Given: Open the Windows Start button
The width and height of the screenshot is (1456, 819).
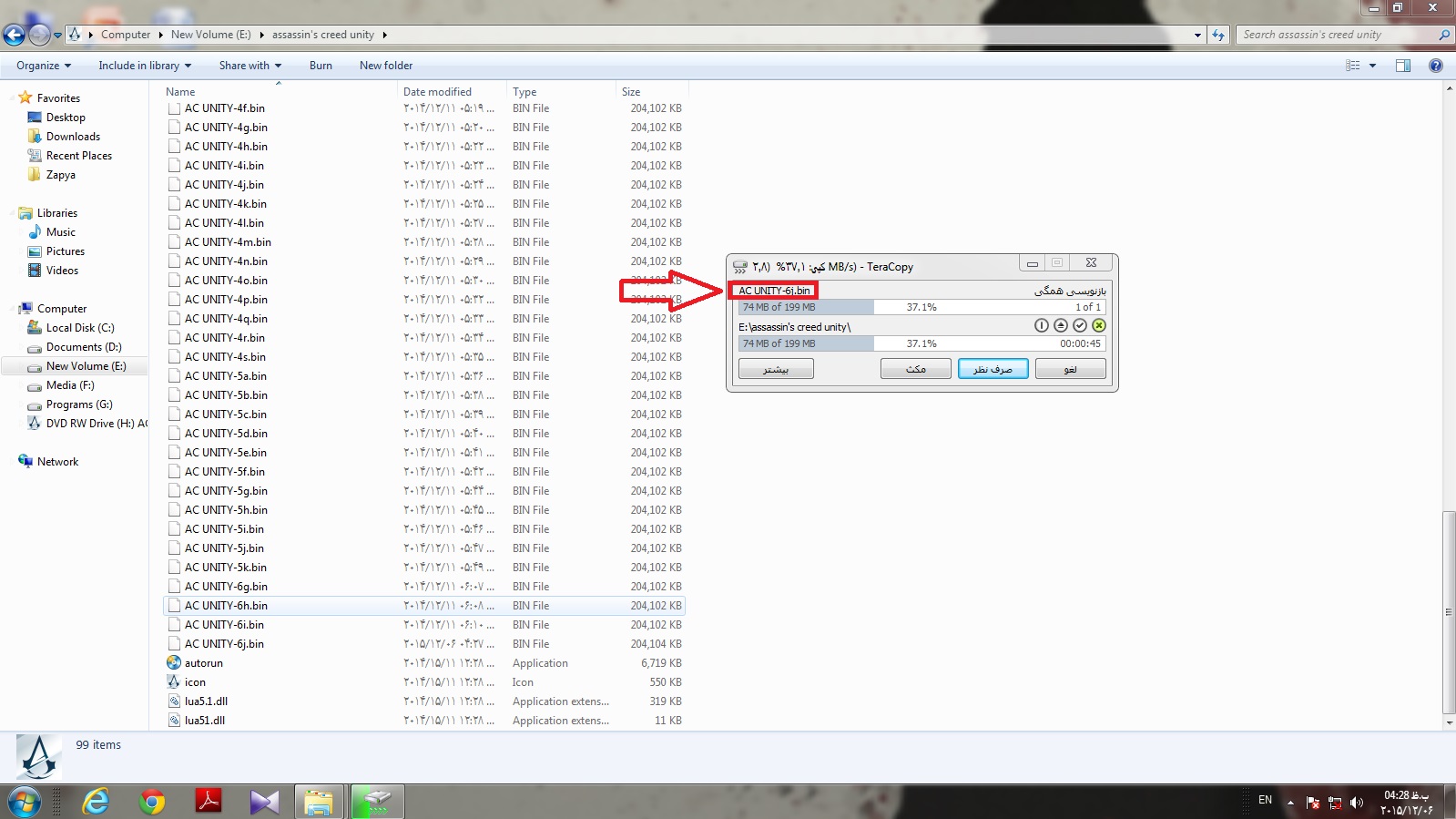Looking at the screenshot, I should [x=24, y=803].
